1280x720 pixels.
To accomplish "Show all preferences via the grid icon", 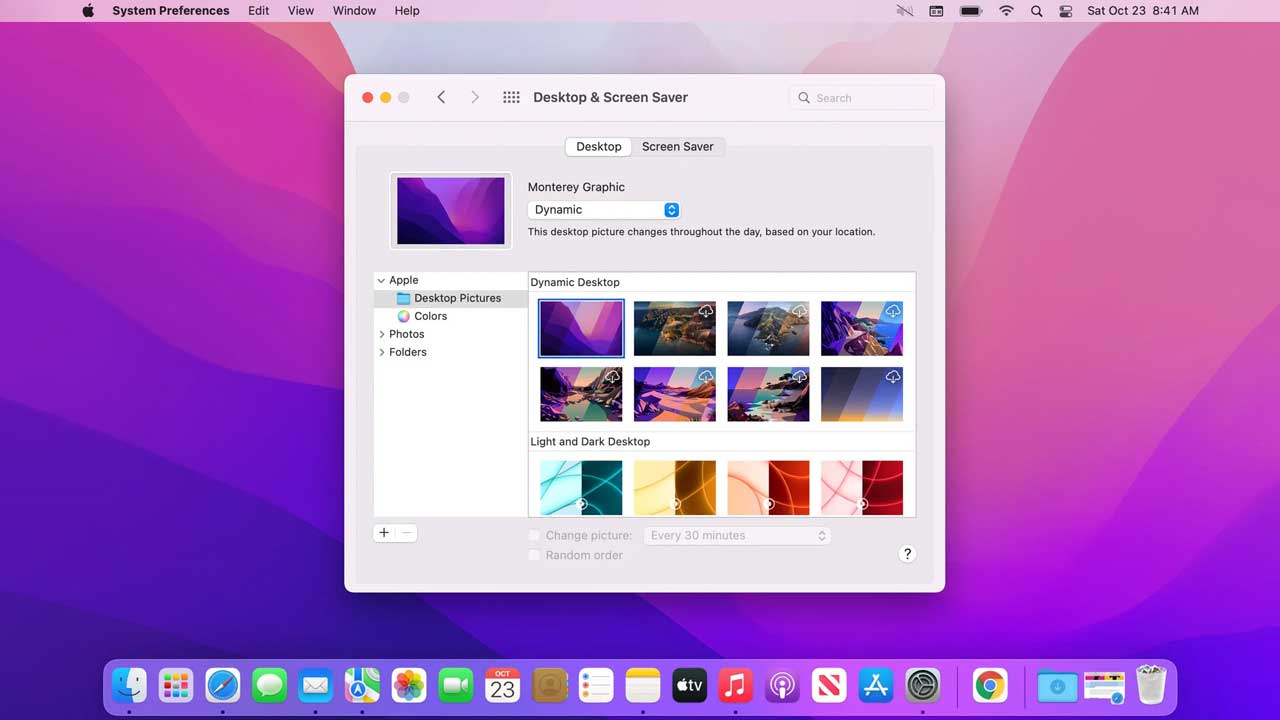I will click(x=511, y=97).
